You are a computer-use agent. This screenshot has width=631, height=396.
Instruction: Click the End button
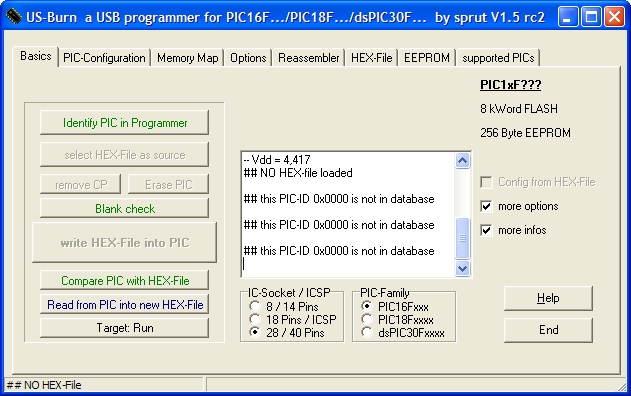click(548, 330)
